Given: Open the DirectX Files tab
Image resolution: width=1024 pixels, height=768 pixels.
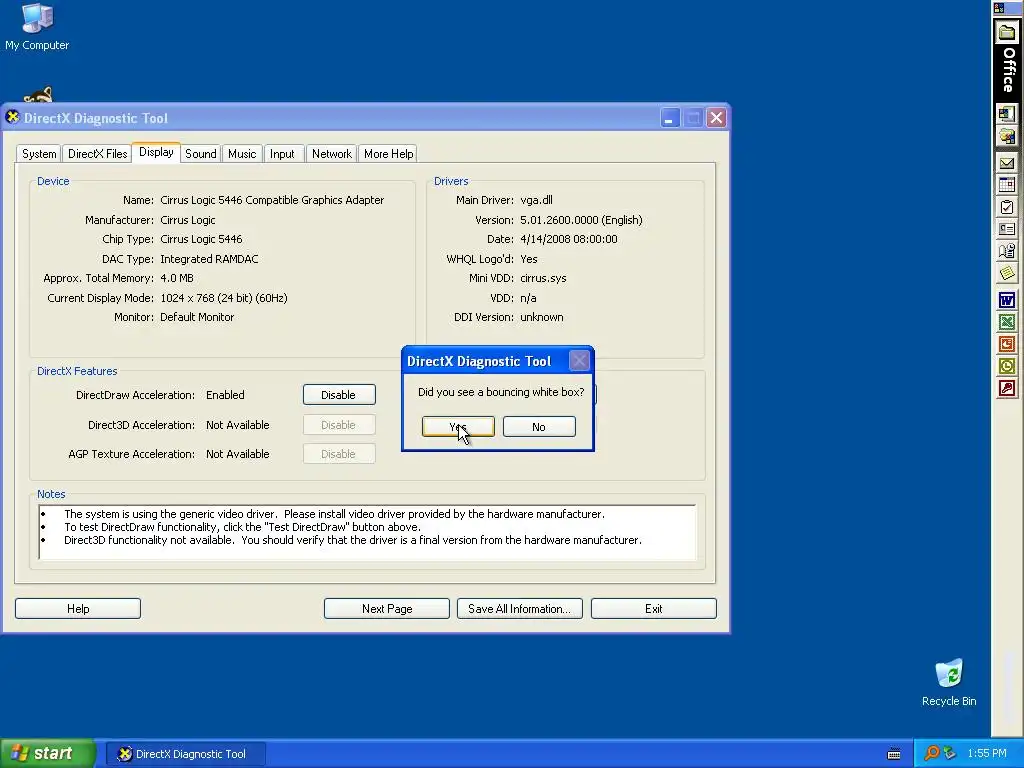Looking at the screenshot, I should coord(97,153).
